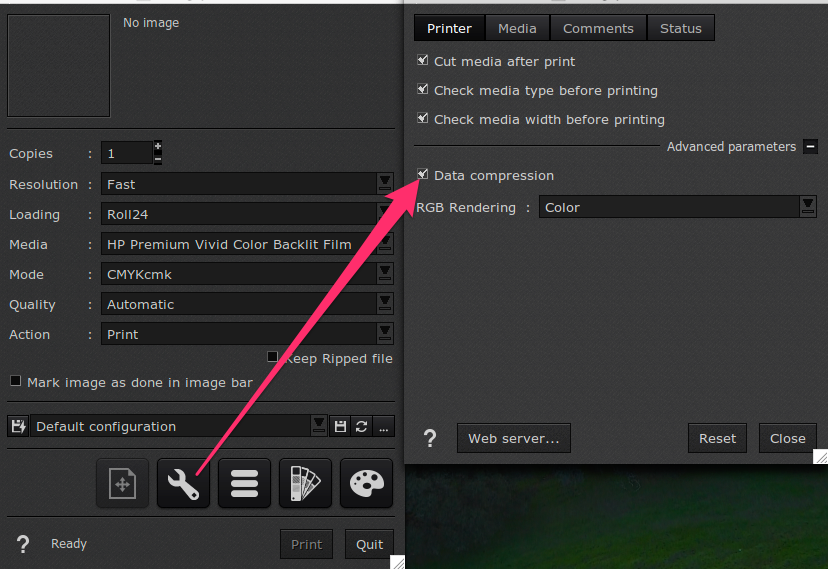The width and height of the screenshot is (828, 569).
Task: Switch to the Status tab
Action: [x=680, y=29]
